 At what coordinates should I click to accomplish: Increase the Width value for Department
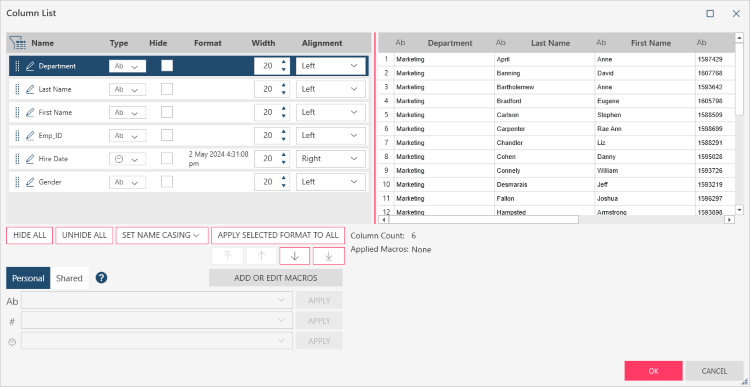(x=284, y=62)
